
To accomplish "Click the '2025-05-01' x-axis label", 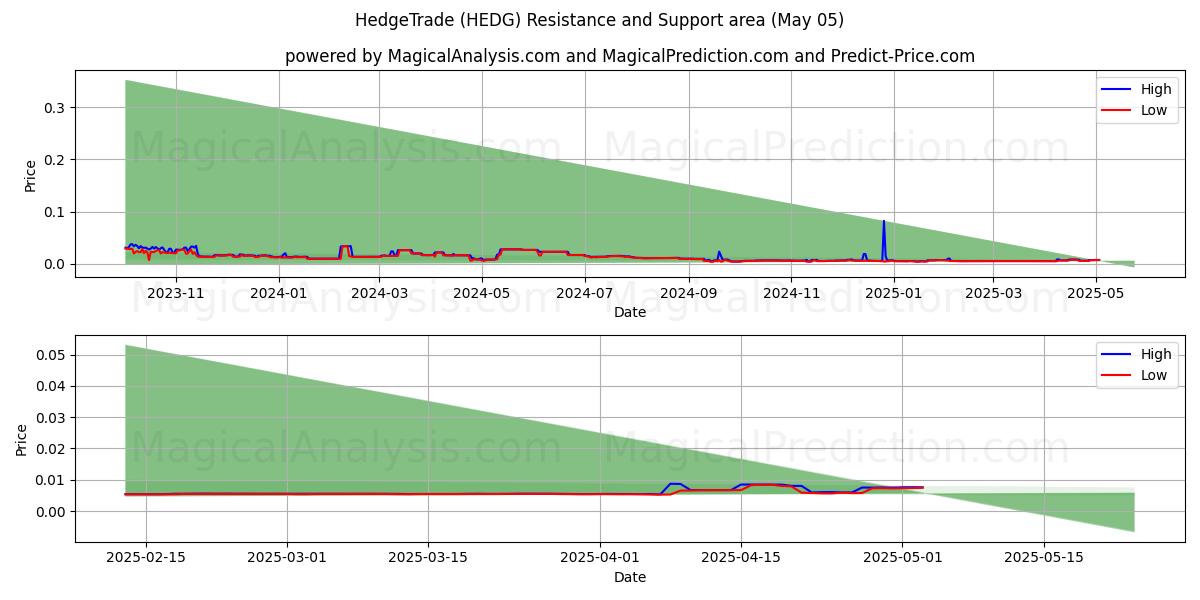I will pyautogui.click(x=902, y=558).
